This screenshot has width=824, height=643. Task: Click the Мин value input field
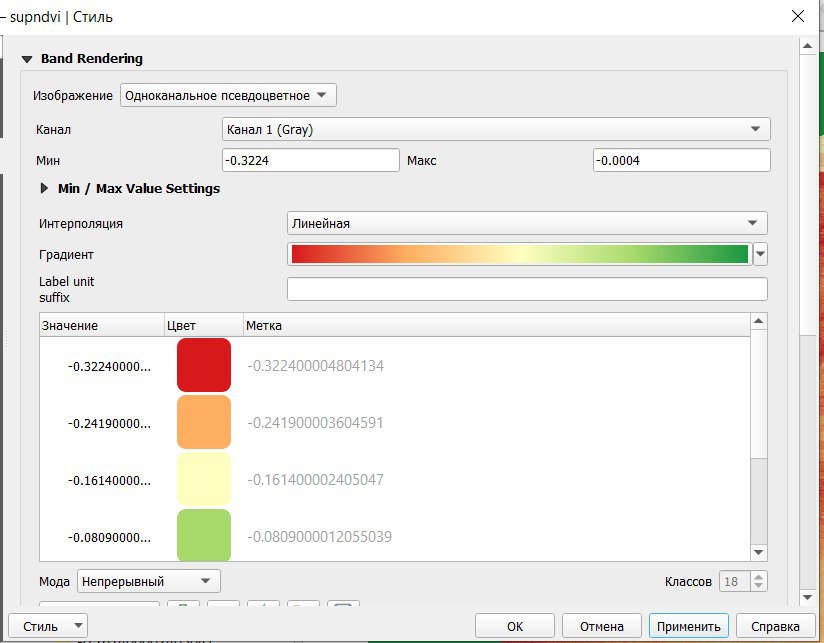(311, 160)
